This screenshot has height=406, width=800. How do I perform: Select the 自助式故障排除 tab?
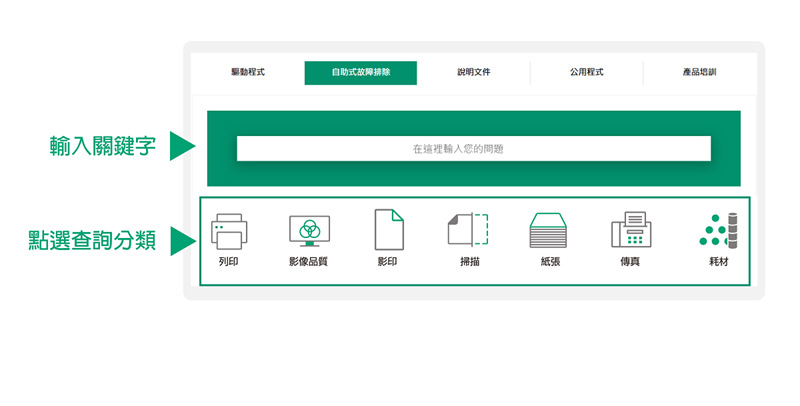361,73
